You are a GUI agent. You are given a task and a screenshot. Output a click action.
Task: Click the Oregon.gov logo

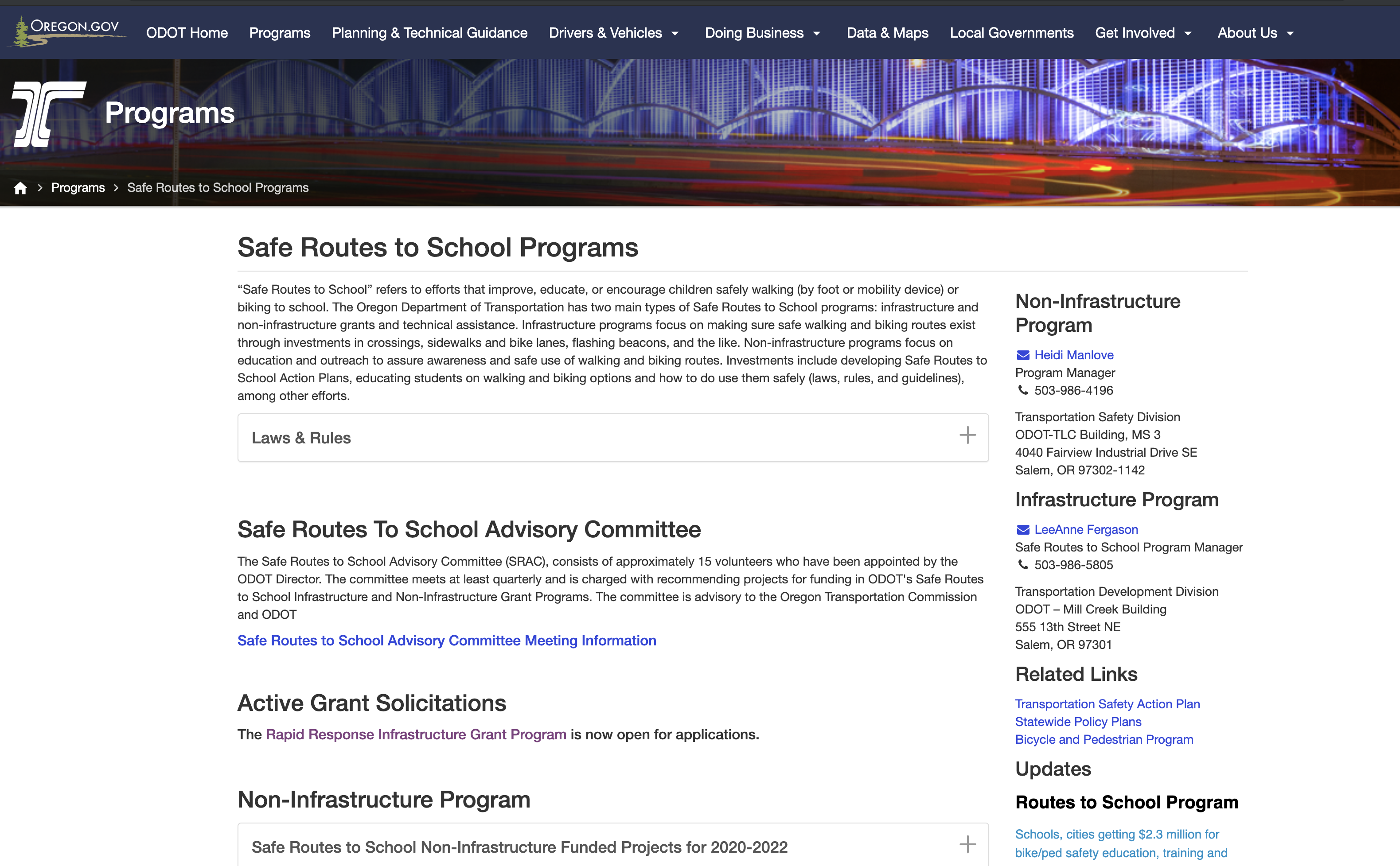(x=67, y=32)
